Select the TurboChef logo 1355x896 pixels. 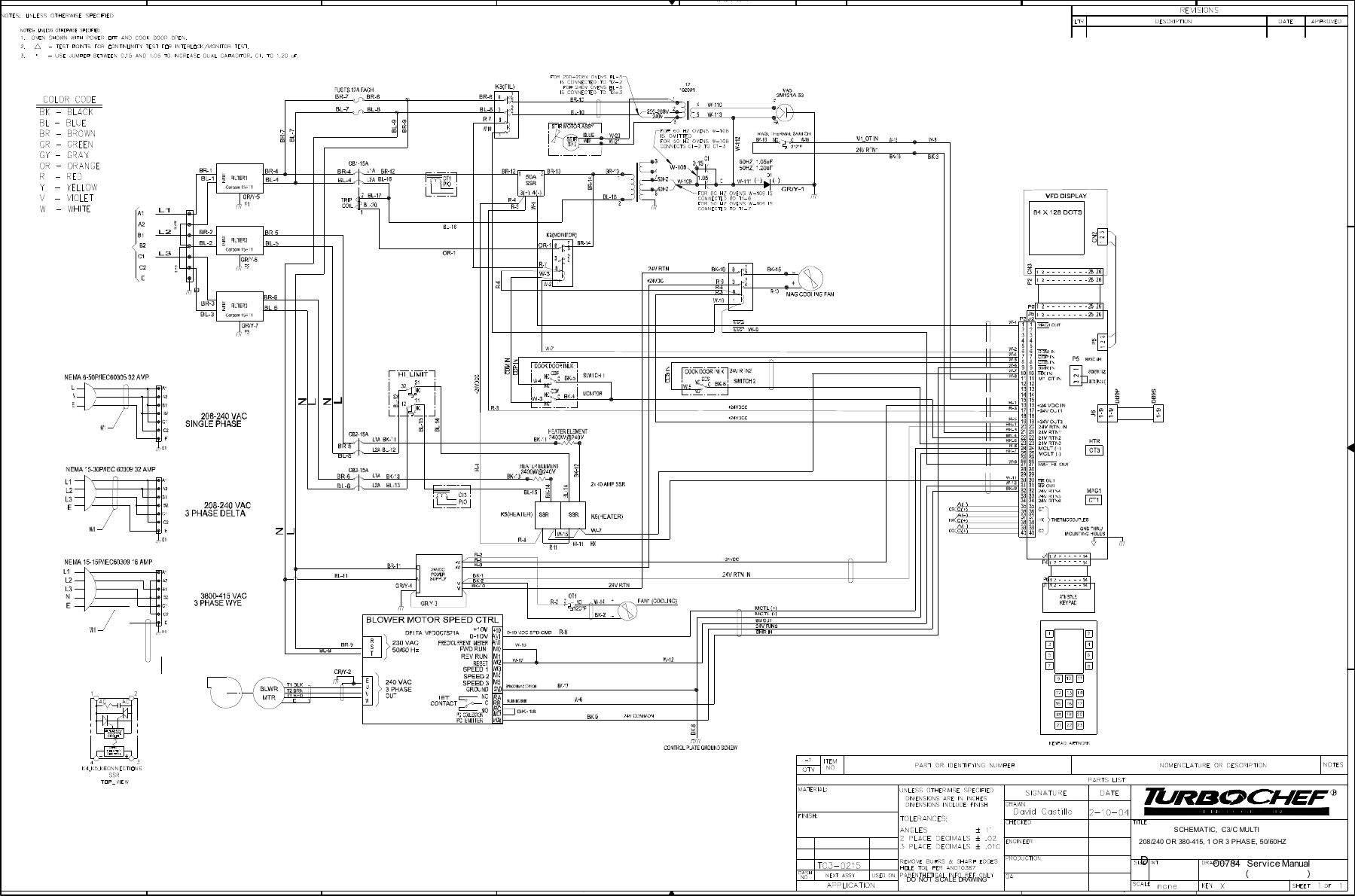pos(1244,798)
